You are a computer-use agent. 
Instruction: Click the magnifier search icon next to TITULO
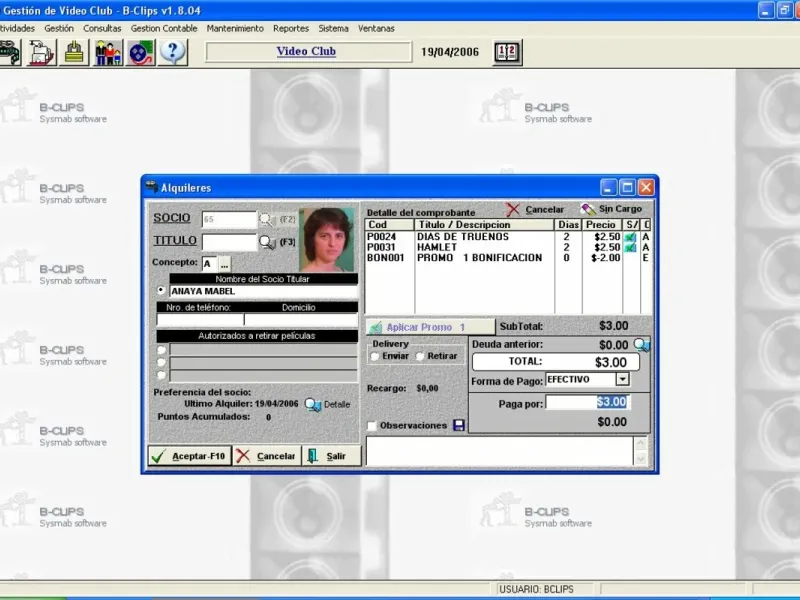point(267,242)
